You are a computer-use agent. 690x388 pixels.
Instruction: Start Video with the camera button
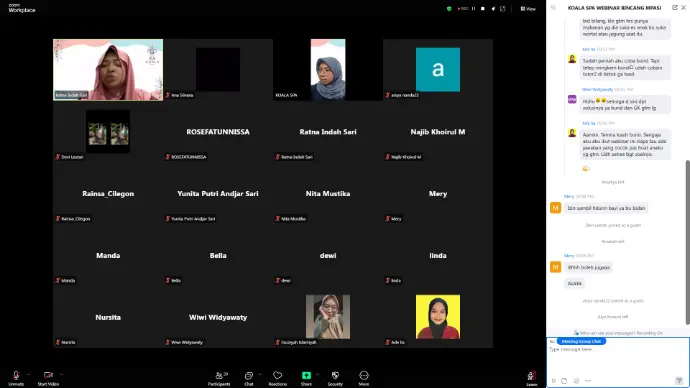(48, 377)
